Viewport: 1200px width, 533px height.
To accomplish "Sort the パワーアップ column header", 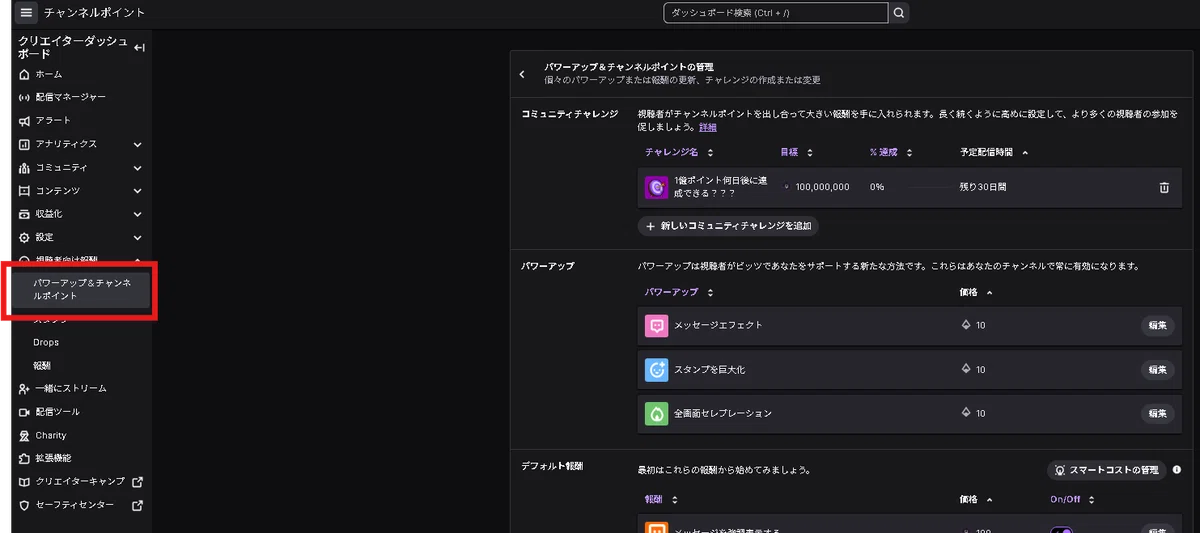I will pyautogui.click(x=680, y=293).
